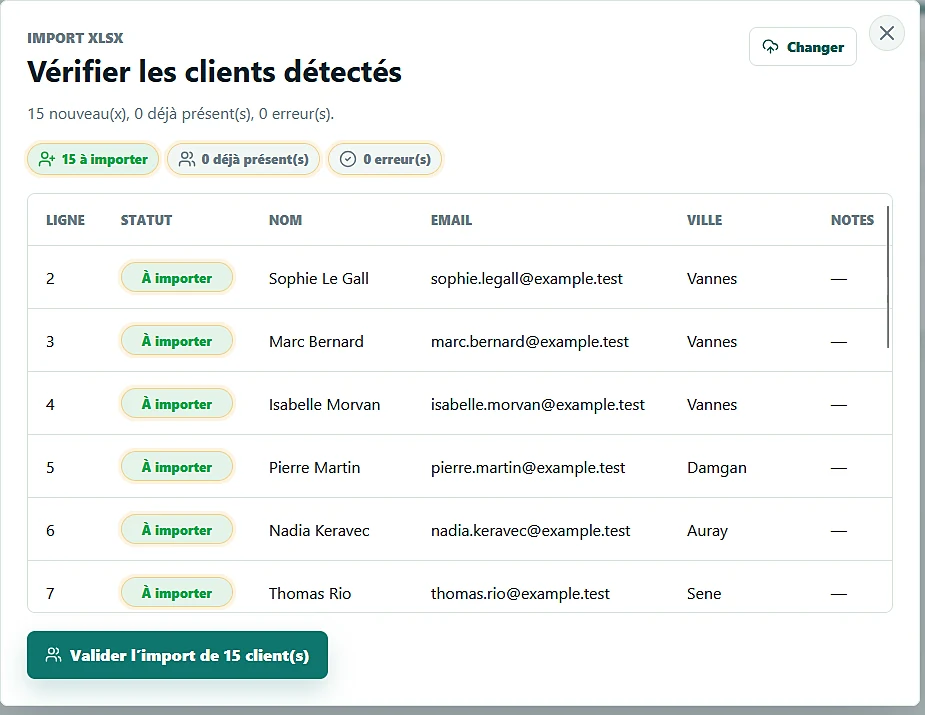Click email sophie.legall@example.test
This screenshot has height=715, width=925.
coord(527,278)
